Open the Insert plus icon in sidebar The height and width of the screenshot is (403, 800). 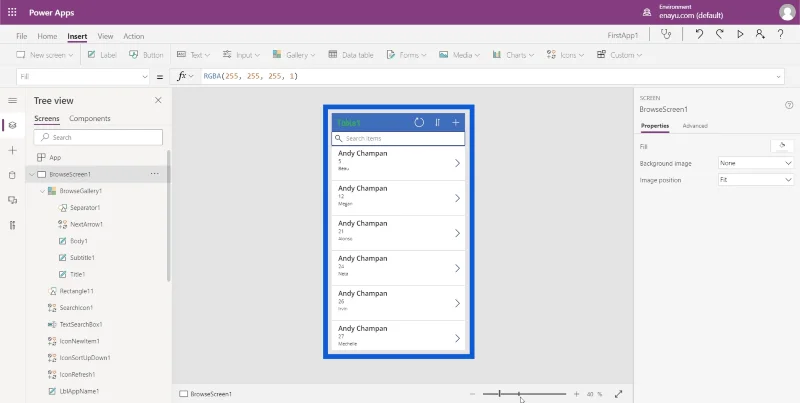[13, 150]
